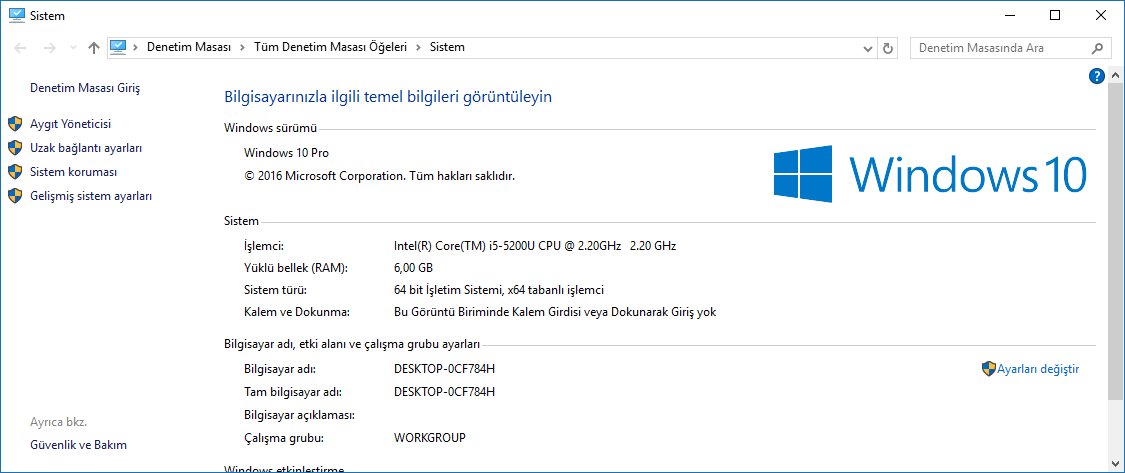The height and width of the screenshot is (473, 1125).
Task: Open Güvenlik ve Bakım link
Action: pyautogui.click(x=78, y=444)
